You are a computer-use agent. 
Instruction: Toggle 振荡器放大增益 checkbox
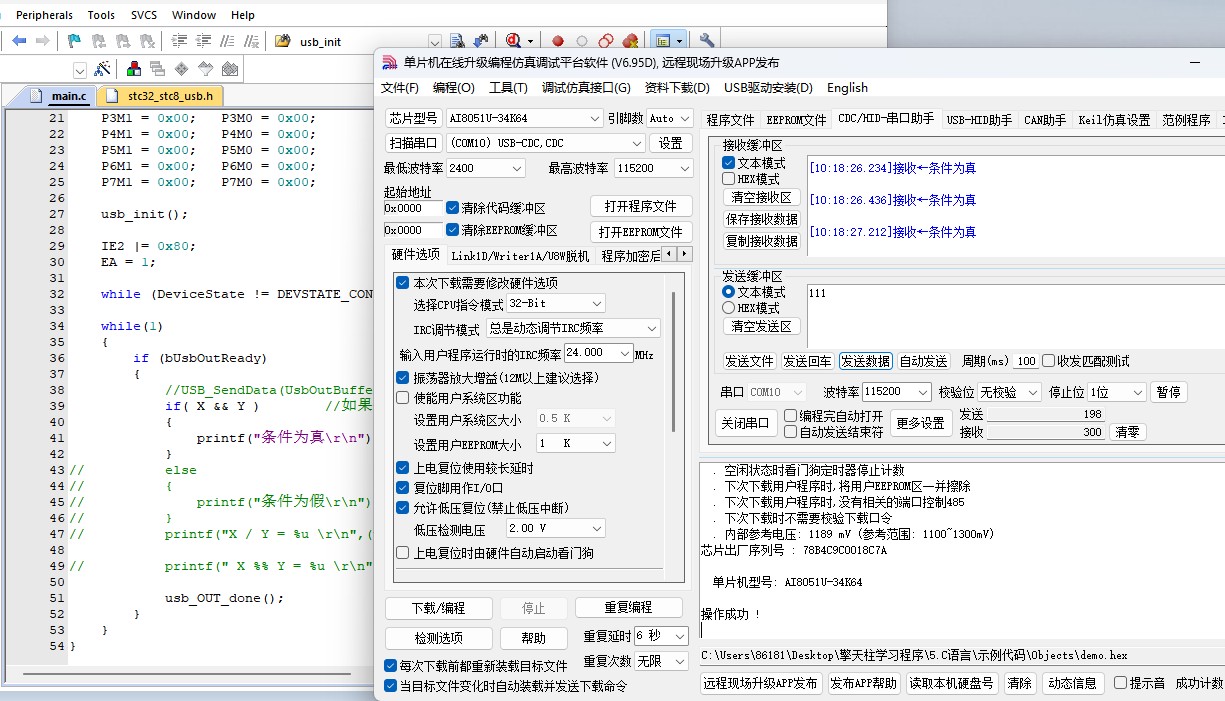pos(403,378)
